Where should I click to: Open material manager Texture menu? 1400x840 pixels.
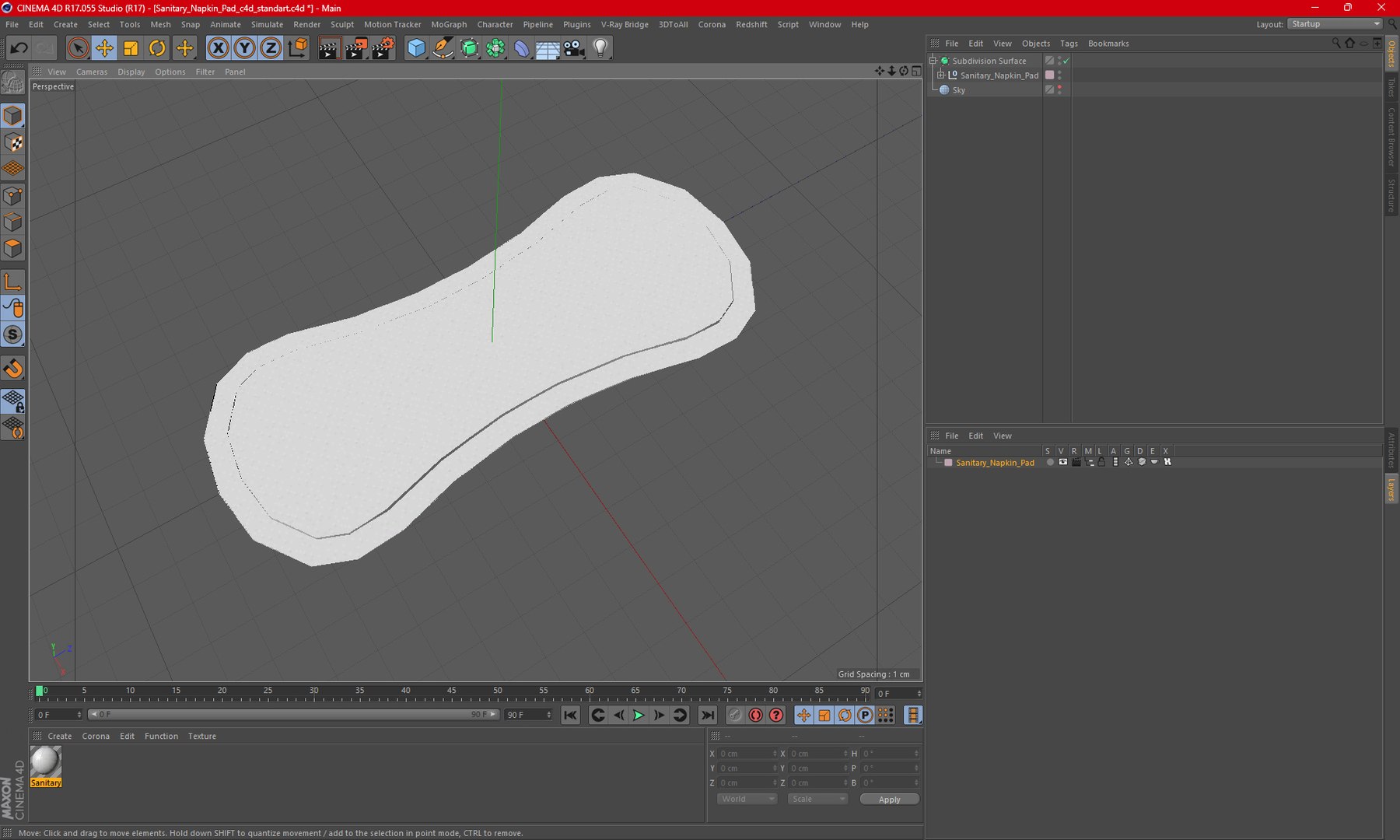201,736
